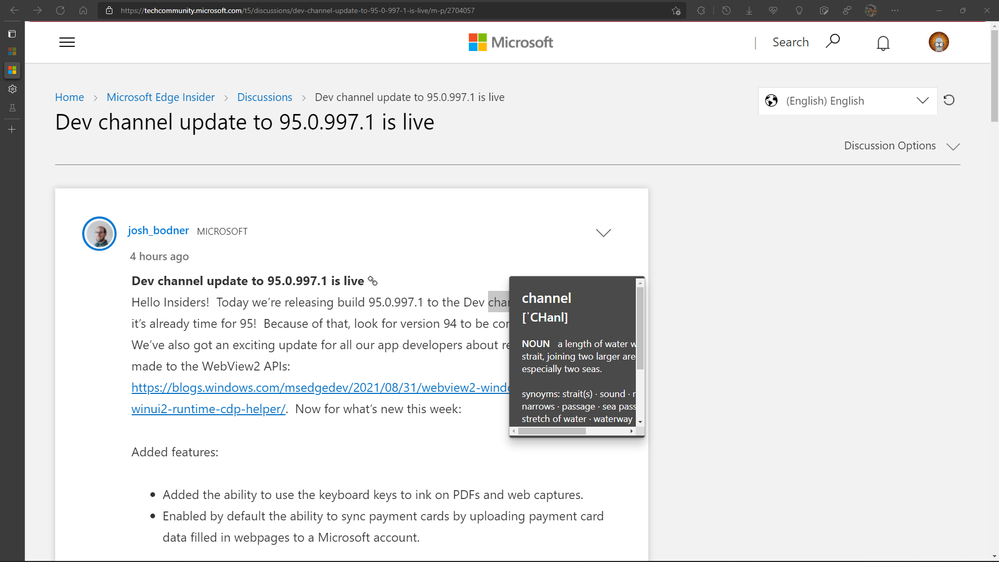Open the blogs.windows.com webview2 link

pyautogui.click(x=320, y=387)
